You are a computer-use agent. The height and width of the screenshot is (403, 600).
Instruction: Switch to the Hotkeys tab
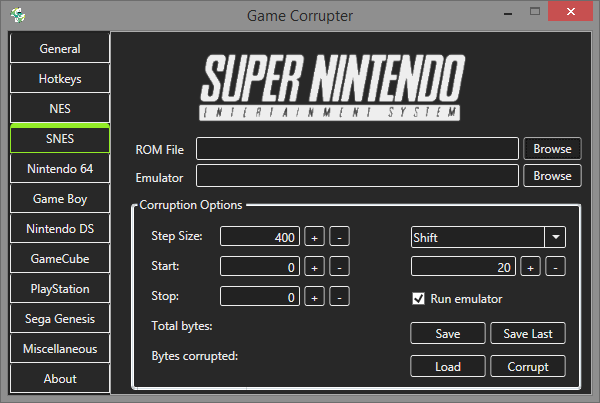(60, 78)
